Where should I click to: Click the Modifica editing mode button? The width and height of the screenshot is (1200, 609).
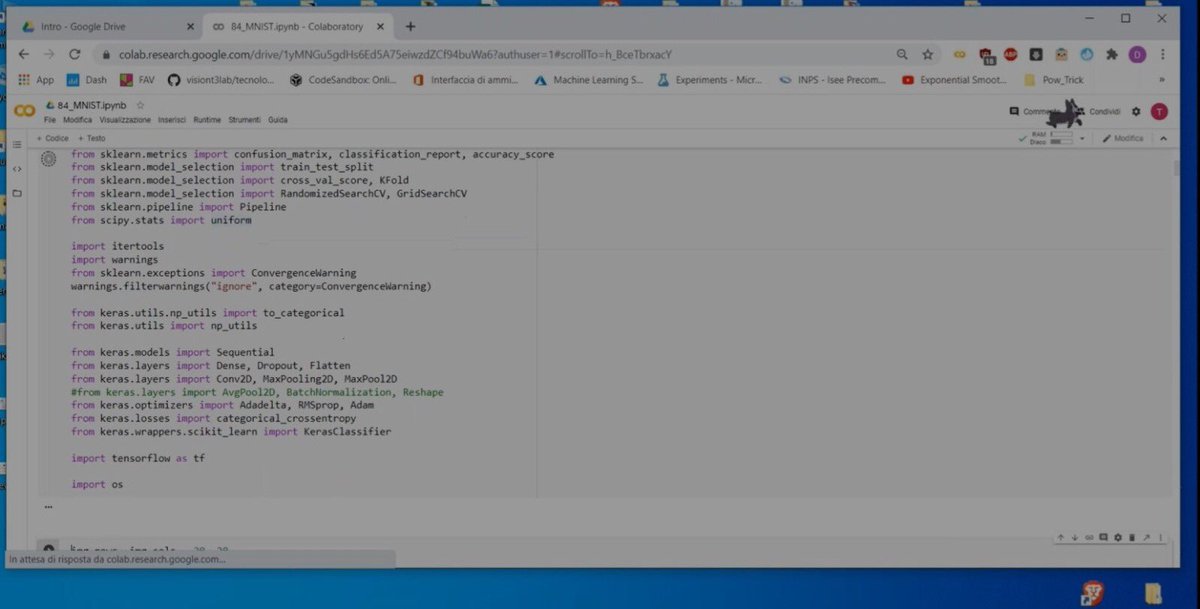coord(1123,138)
